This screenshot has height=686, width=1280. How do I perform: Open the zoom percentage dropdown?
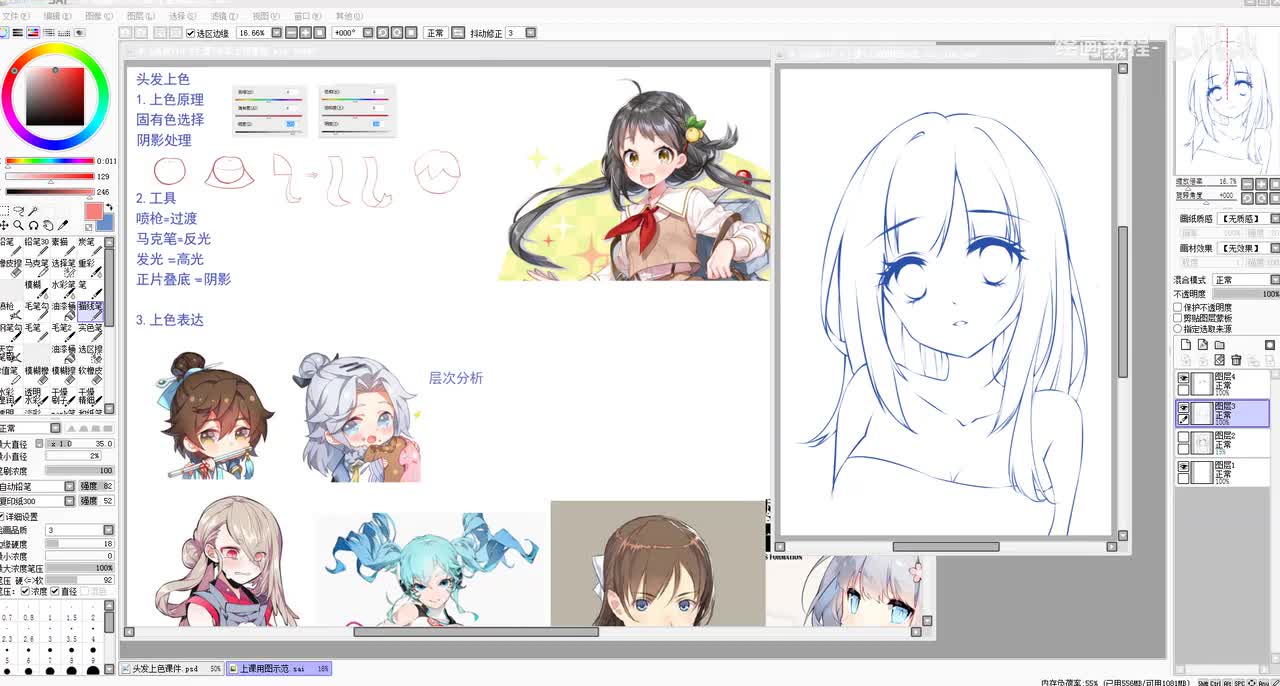tap(275, 33)
